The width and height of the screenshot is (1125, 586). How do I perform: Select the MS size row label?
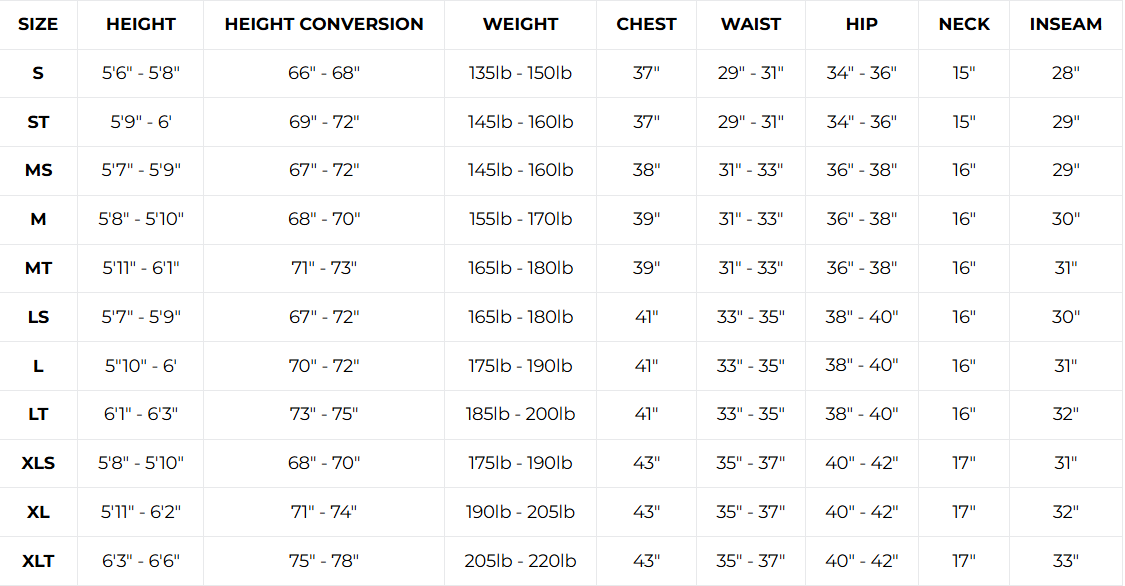click(x=38, y=170)
